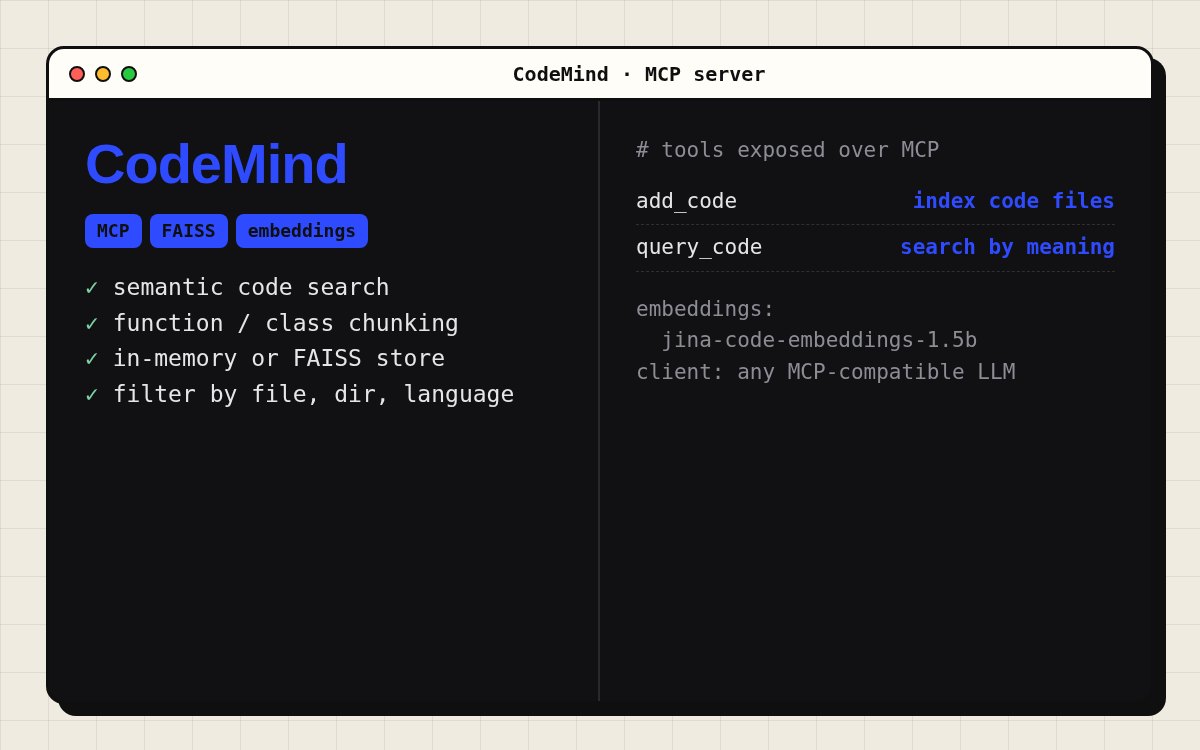
Task: Open the 'search by meaning' link
Action: [1007, 247]
